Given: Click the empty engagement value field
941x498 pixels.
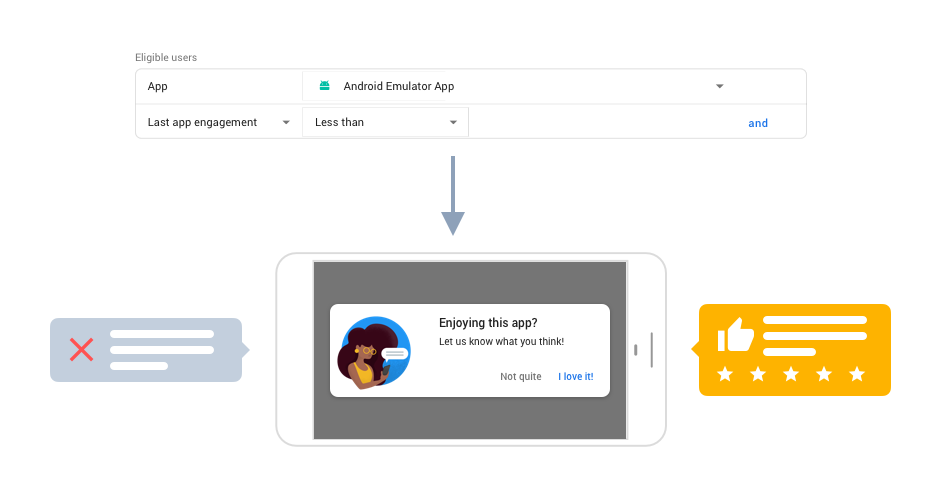Looking at the screenshot, I should point(600,122).
